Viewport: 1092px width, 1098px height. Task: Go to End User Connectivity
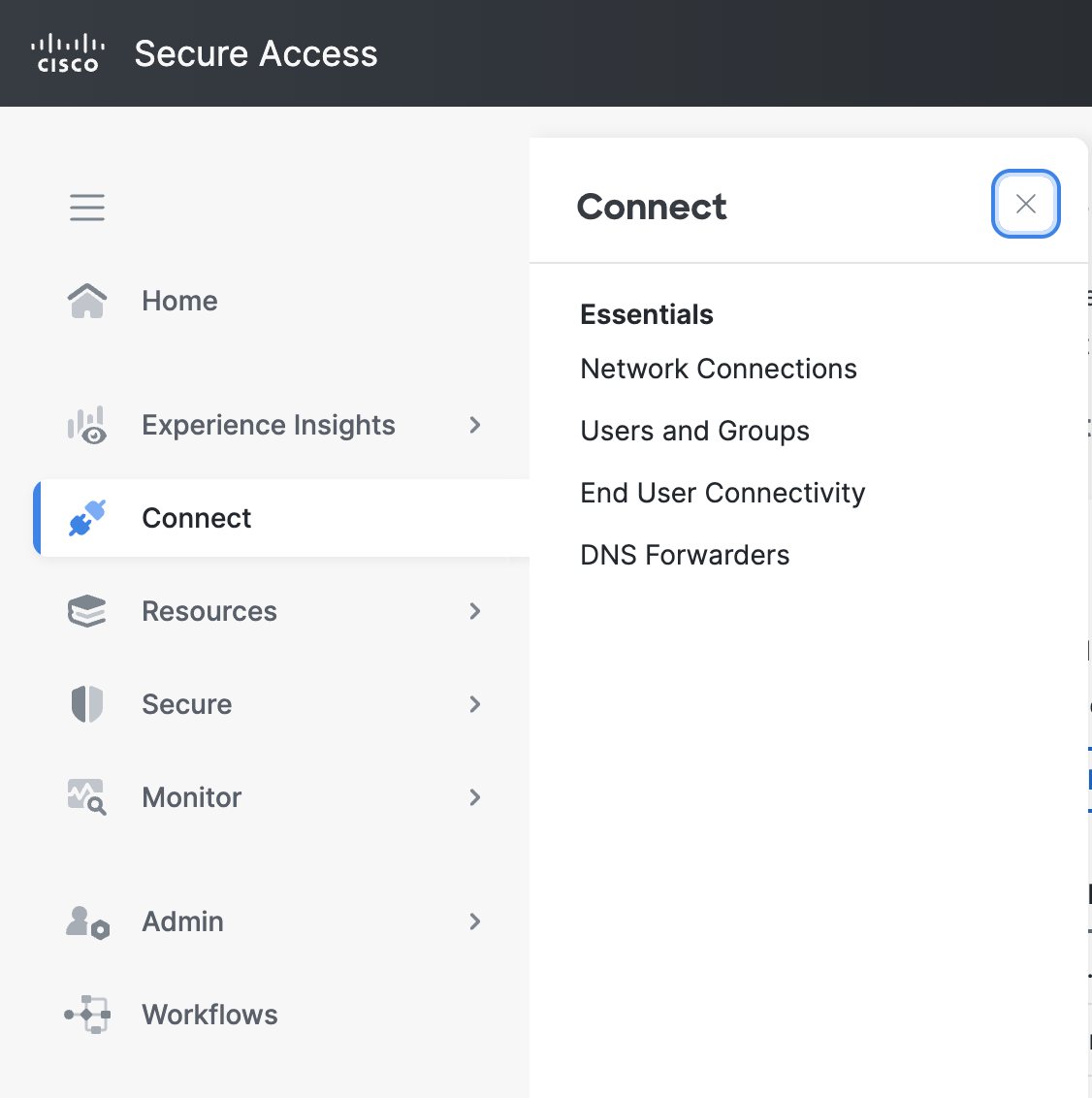click(723, 493)
